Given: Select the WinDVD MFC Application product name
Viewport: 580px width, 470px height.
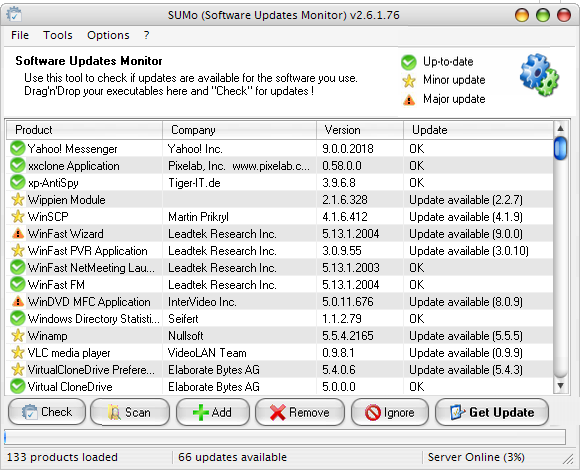Looking at the screenshot, I should tap(89, 302).
